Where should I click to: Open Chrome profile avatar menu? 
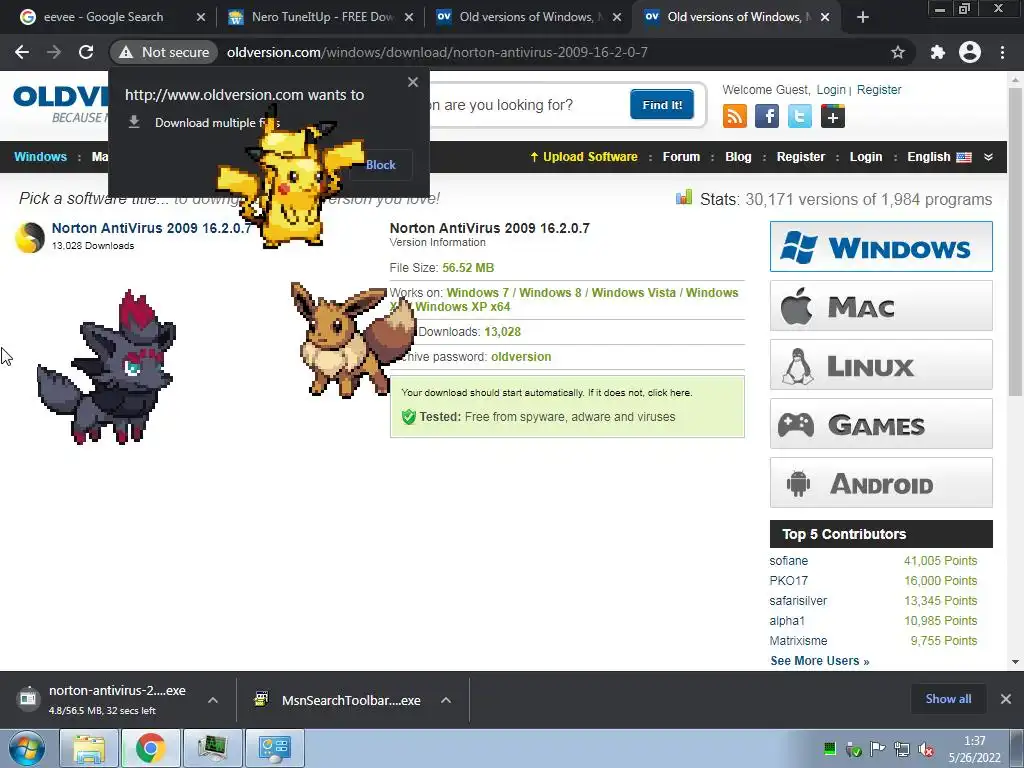coord(970,52)
